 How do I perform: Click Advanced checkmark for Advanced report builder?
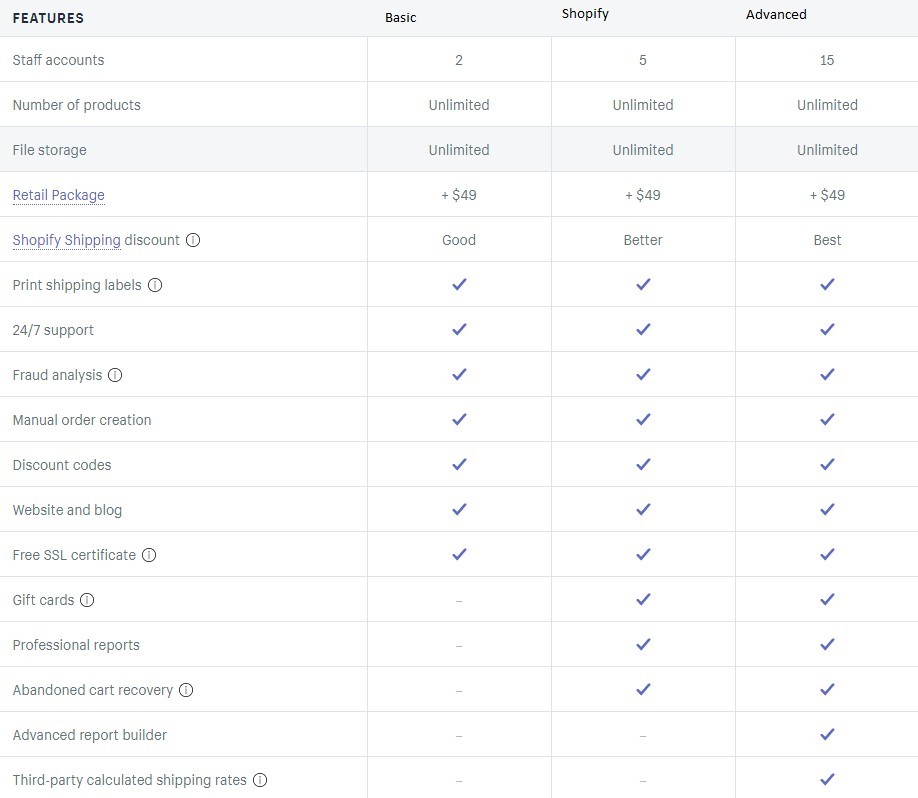click(x=827, y=734)
